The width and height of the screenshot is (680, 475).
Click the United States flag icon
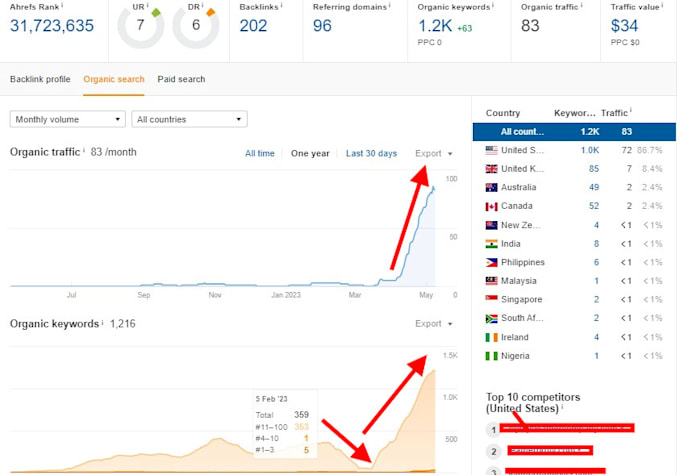click(491, 150)
